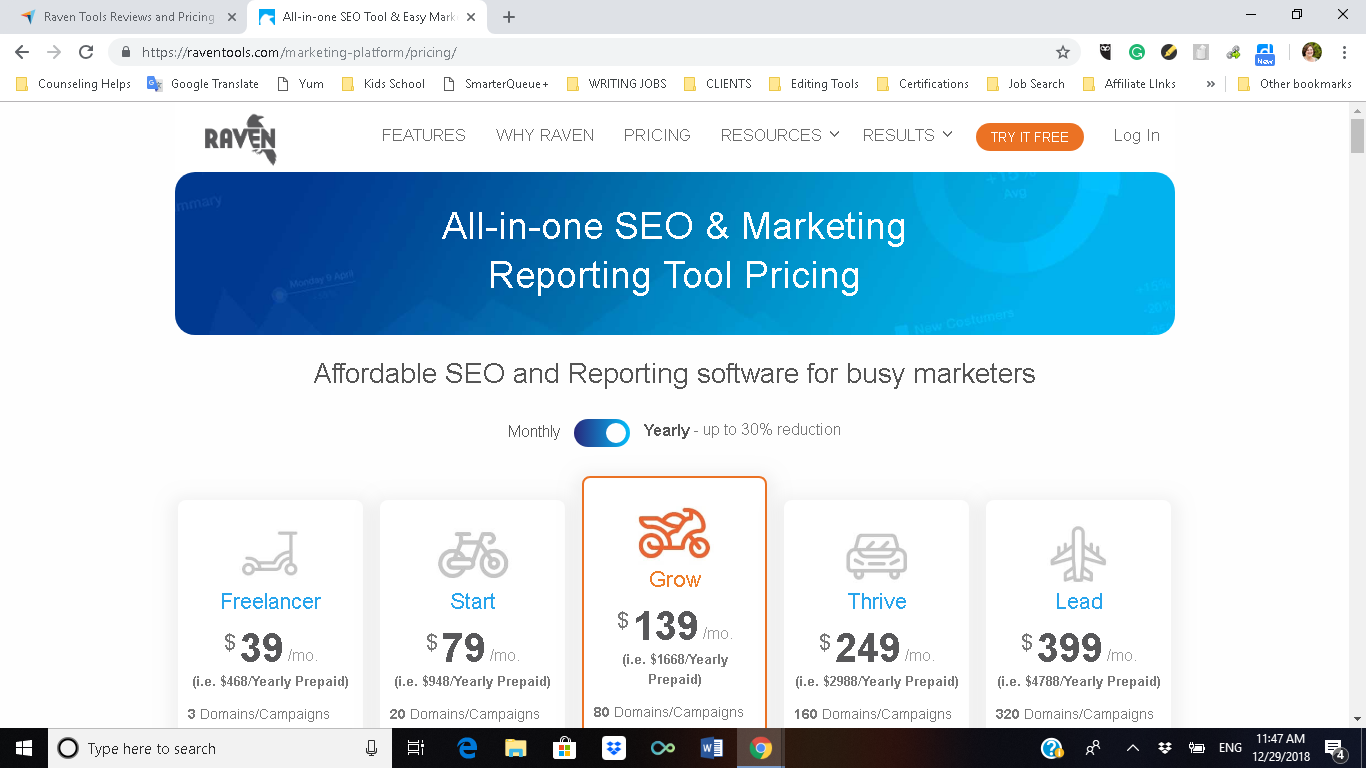Screen dimensions: 1366x768
Task: Open the Windows Start menu
Action: pos(23,748)
